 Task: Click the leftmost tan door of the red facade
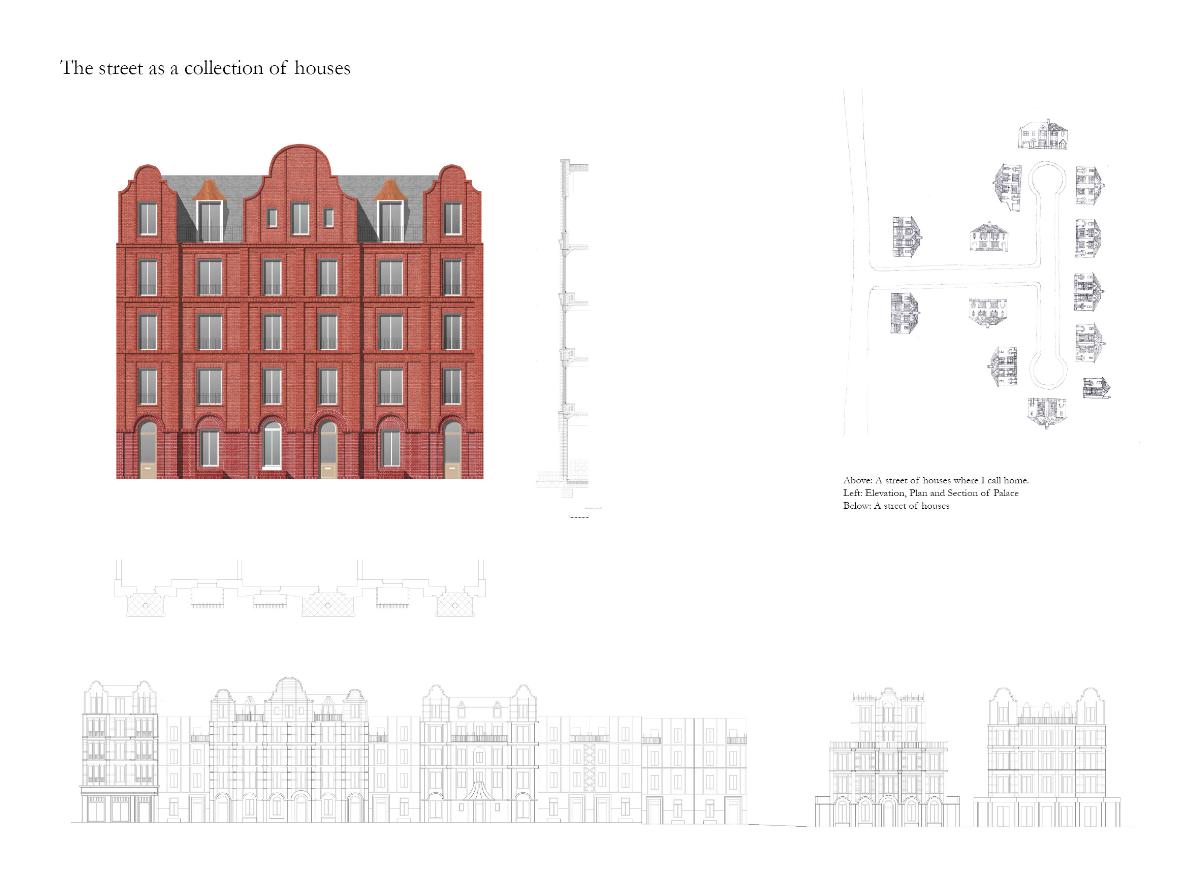[148, 450]
